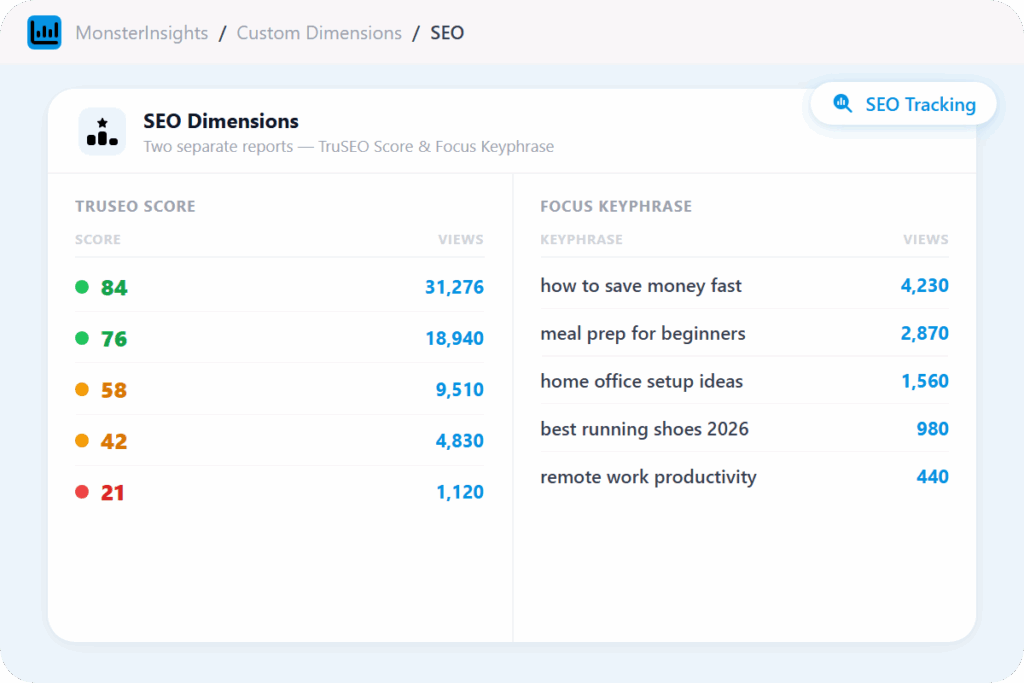
Task: Click the orange dot beside score 42
Action: tap(82, 441)
